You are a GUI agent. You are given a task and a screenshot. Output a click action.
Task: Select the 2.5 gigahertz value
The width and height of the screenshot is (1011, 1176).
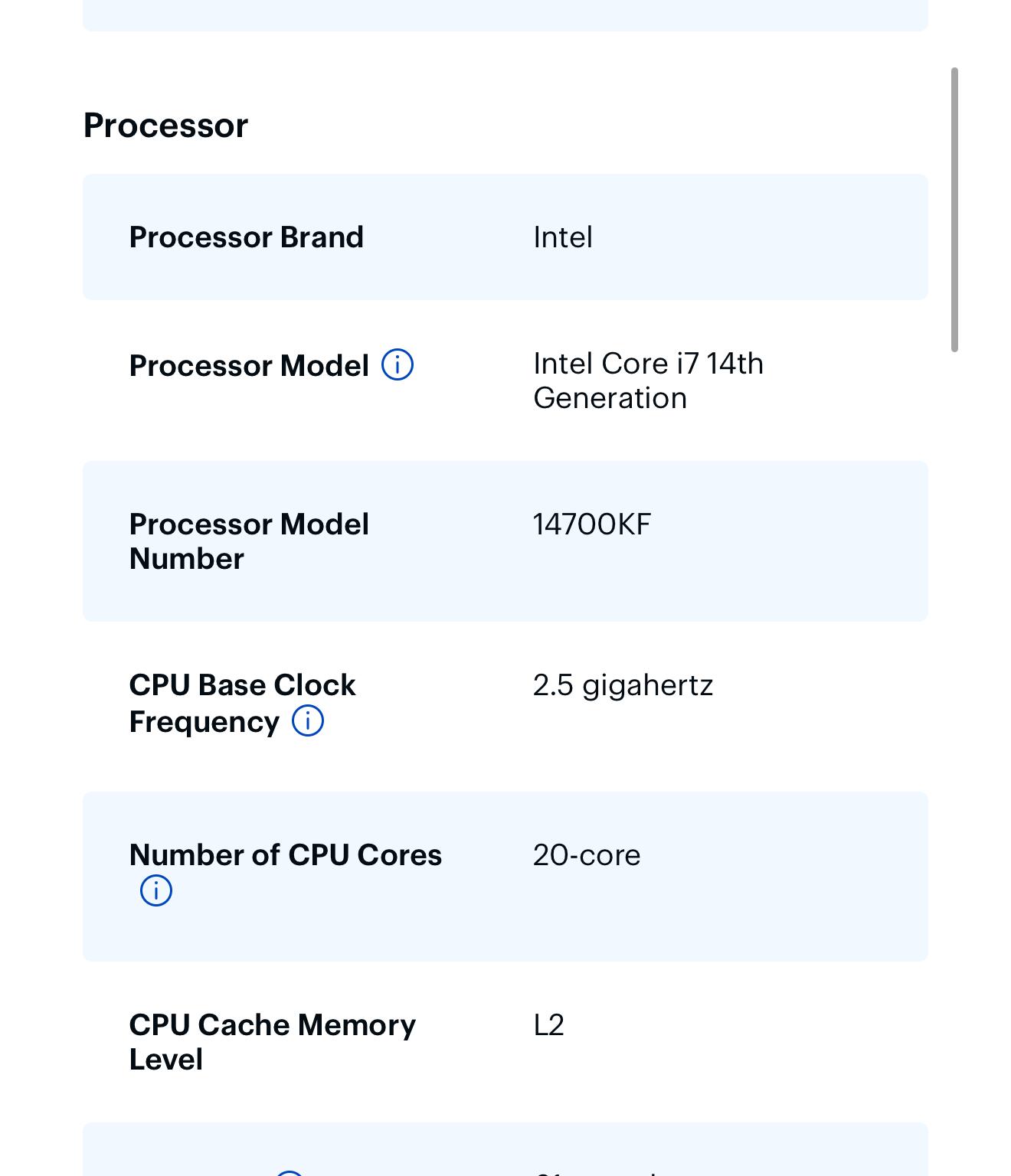(x=623, y=685)
